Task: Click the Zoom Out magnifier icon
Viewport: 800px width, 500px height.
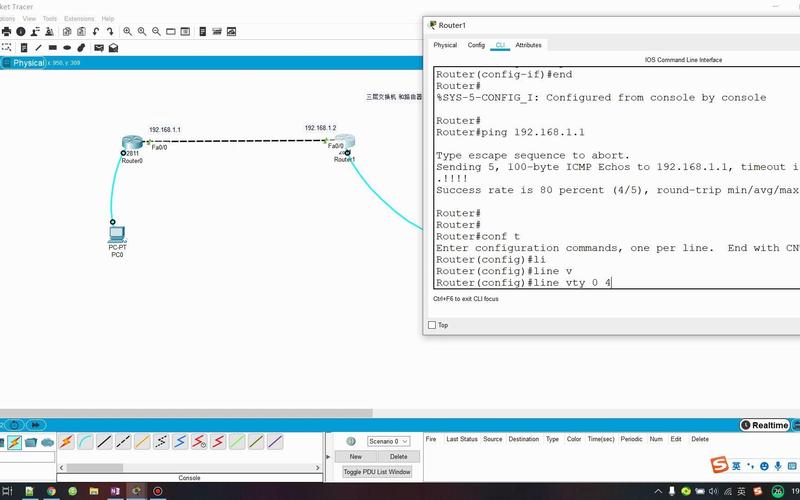Action: [x=156, y=32]
